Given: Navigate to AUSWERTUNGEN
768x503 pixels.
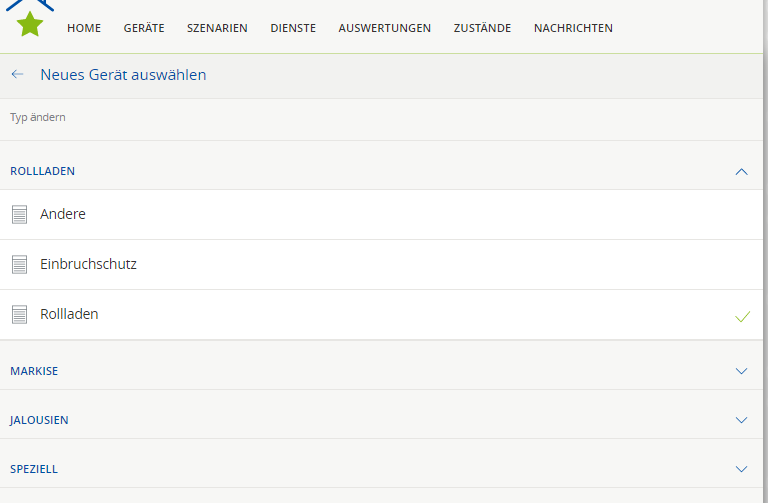Looking at the screenshot, I should coord(385,28).
